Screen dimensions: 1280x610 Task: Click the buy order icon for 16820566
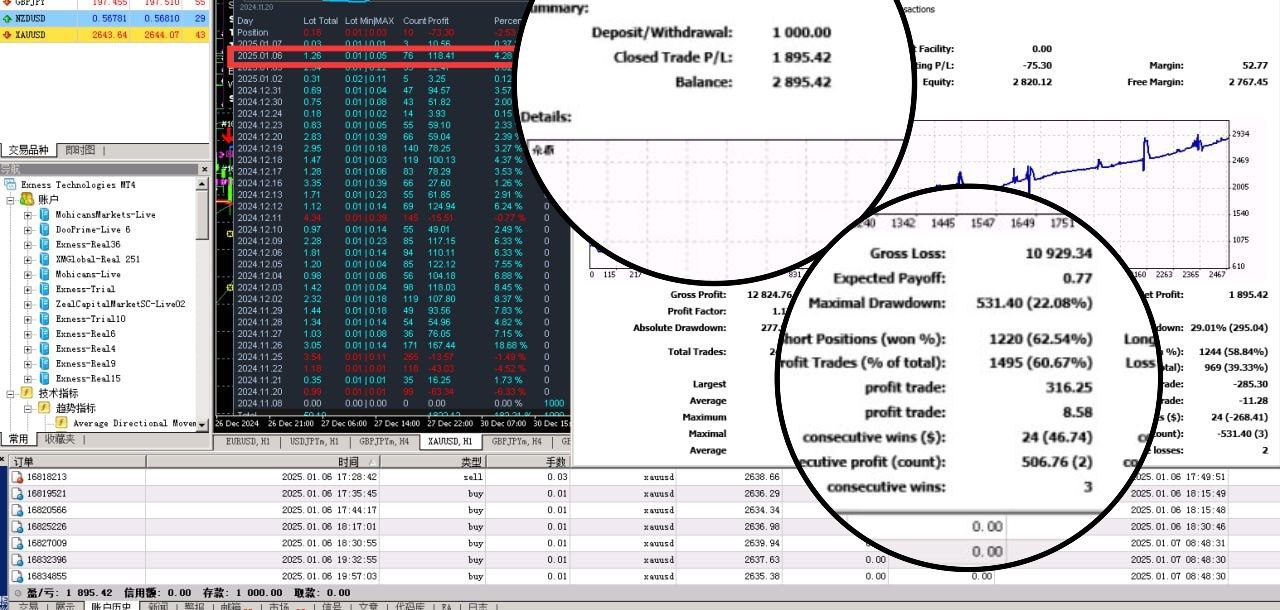pos(16,510)
